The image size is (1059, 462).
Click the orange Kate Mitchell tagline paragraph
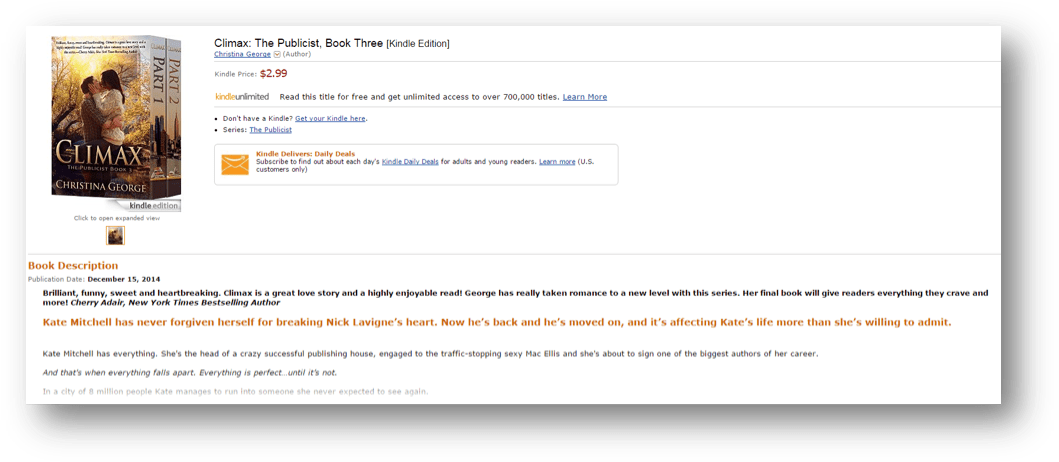point(496,322)
